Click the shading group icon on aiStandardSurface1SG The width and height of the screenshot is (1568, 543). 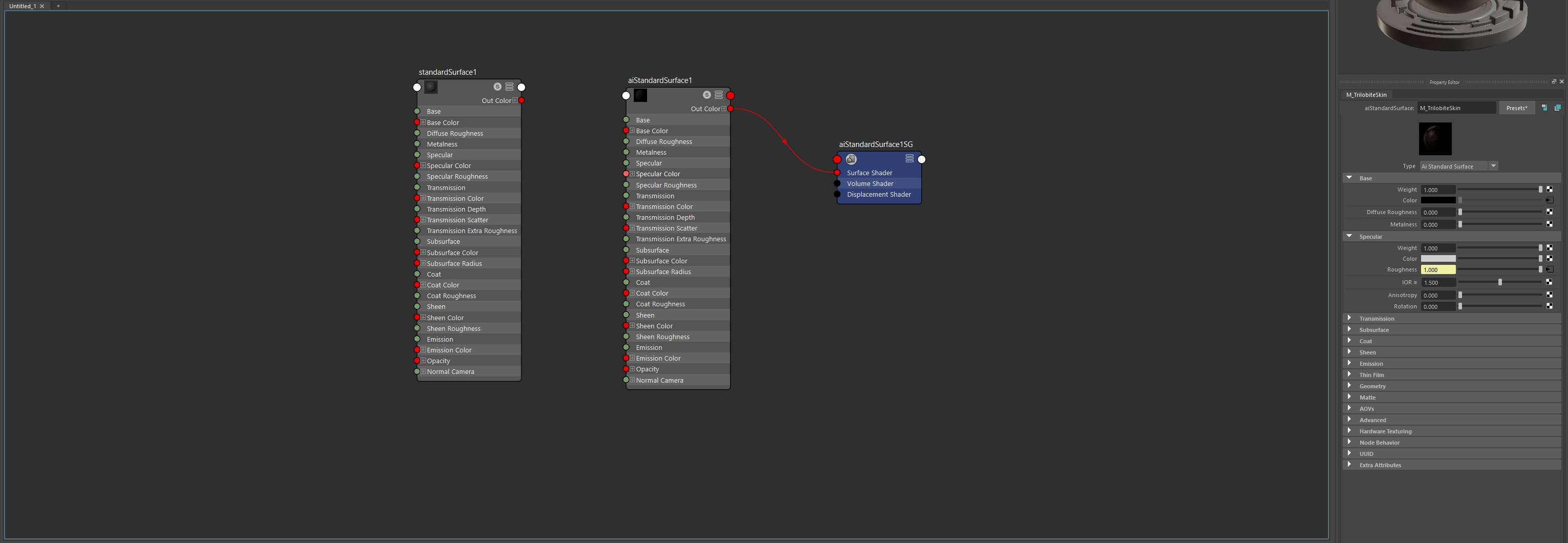[851, 159]
